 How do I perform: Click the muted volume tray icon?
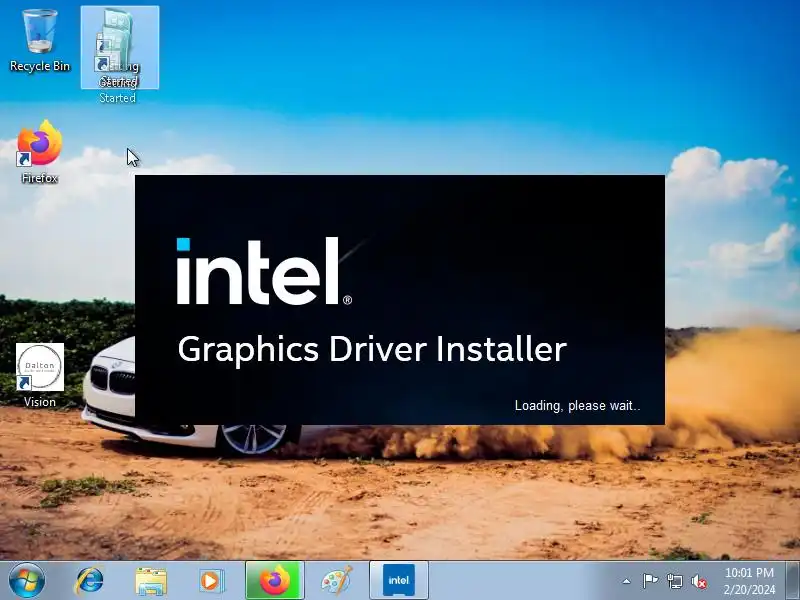click(699, 582)
